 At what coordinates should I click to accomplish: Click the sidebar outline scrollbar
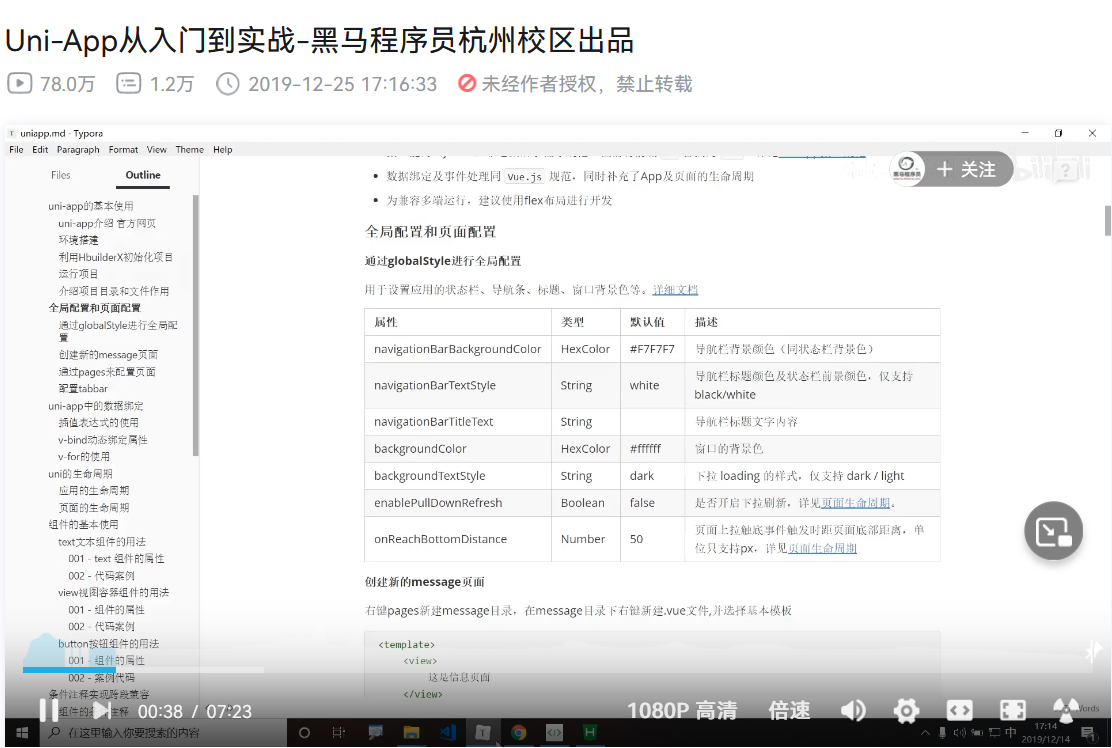tap(195, 325)
